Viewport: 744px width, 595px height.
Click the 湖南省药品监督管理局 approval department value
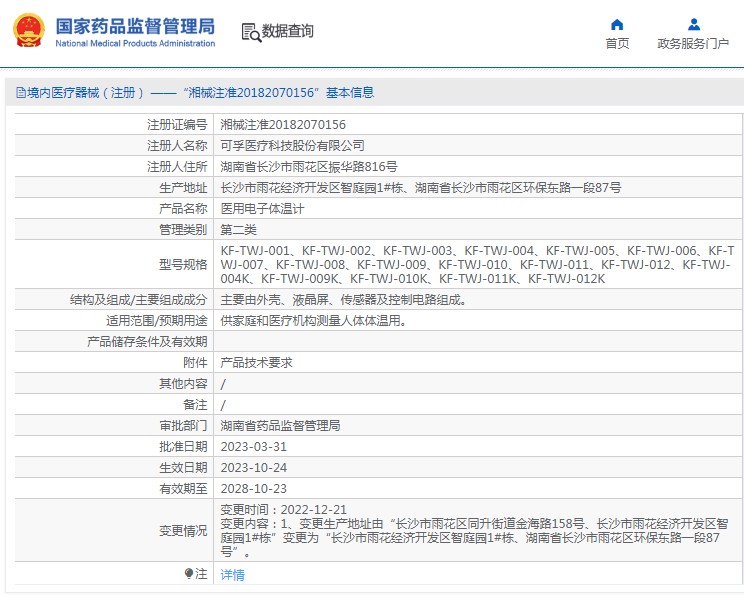[280, 426]
